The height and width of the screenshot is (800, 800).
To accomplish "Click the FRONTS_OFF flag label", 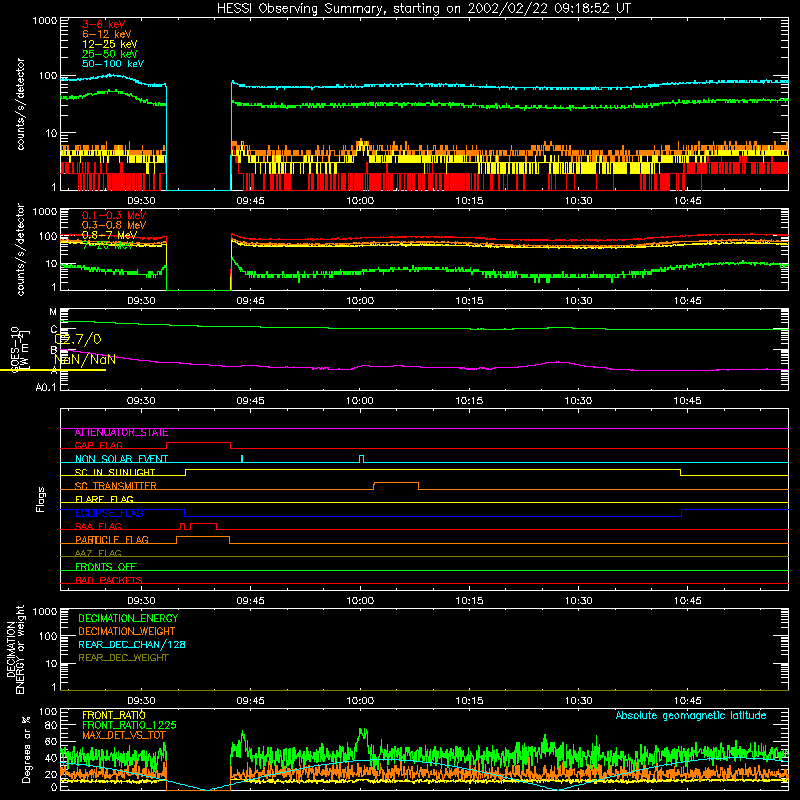I will (106, 567).
